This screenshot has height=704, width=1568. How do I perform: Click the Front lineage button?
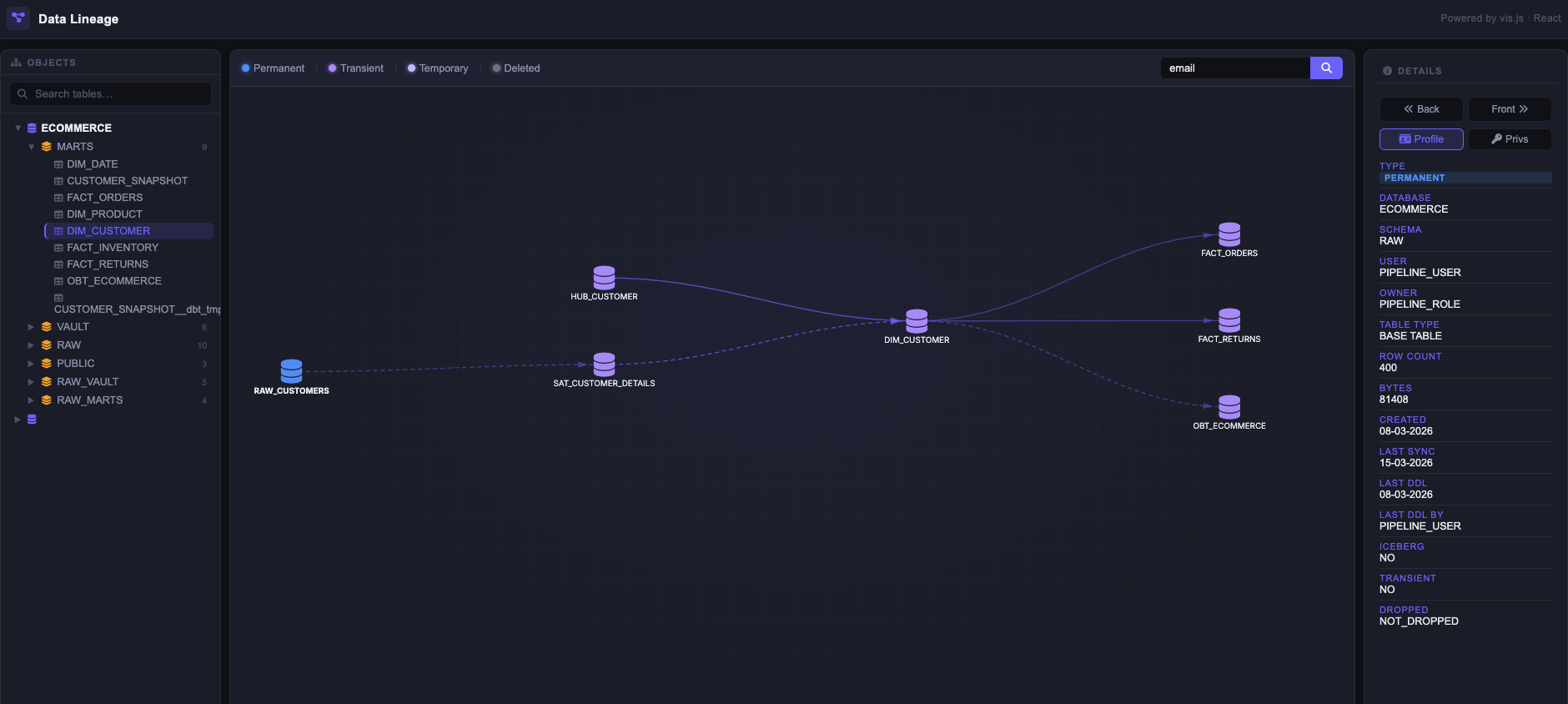click(x=1510, y=109)
